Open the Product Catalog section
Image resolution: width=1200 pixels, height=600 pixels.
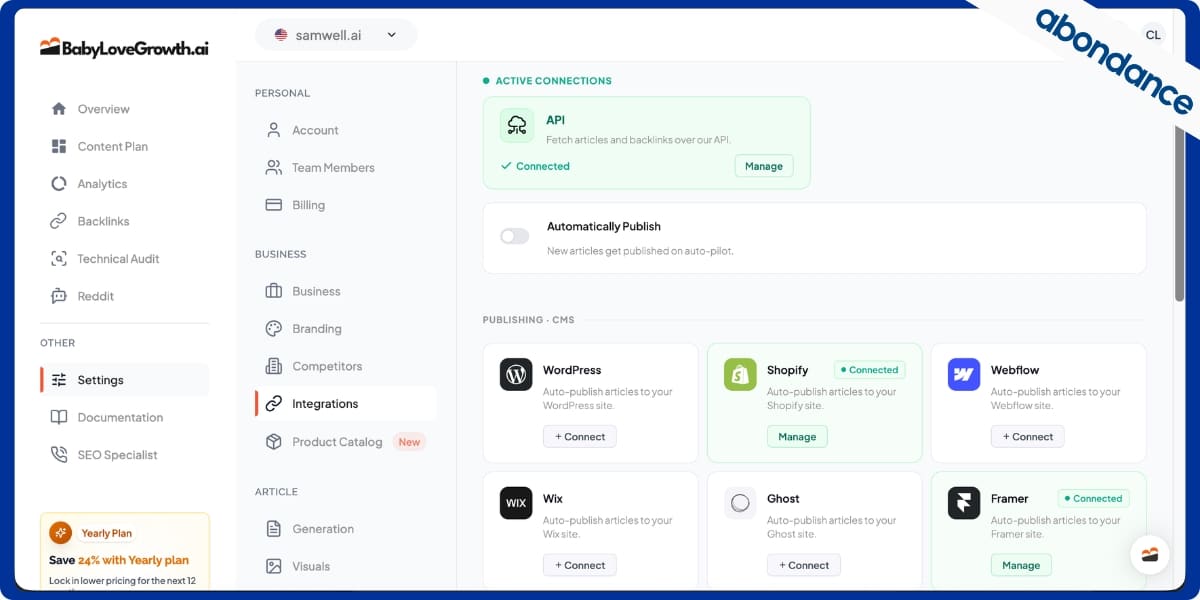pos(346,442)
